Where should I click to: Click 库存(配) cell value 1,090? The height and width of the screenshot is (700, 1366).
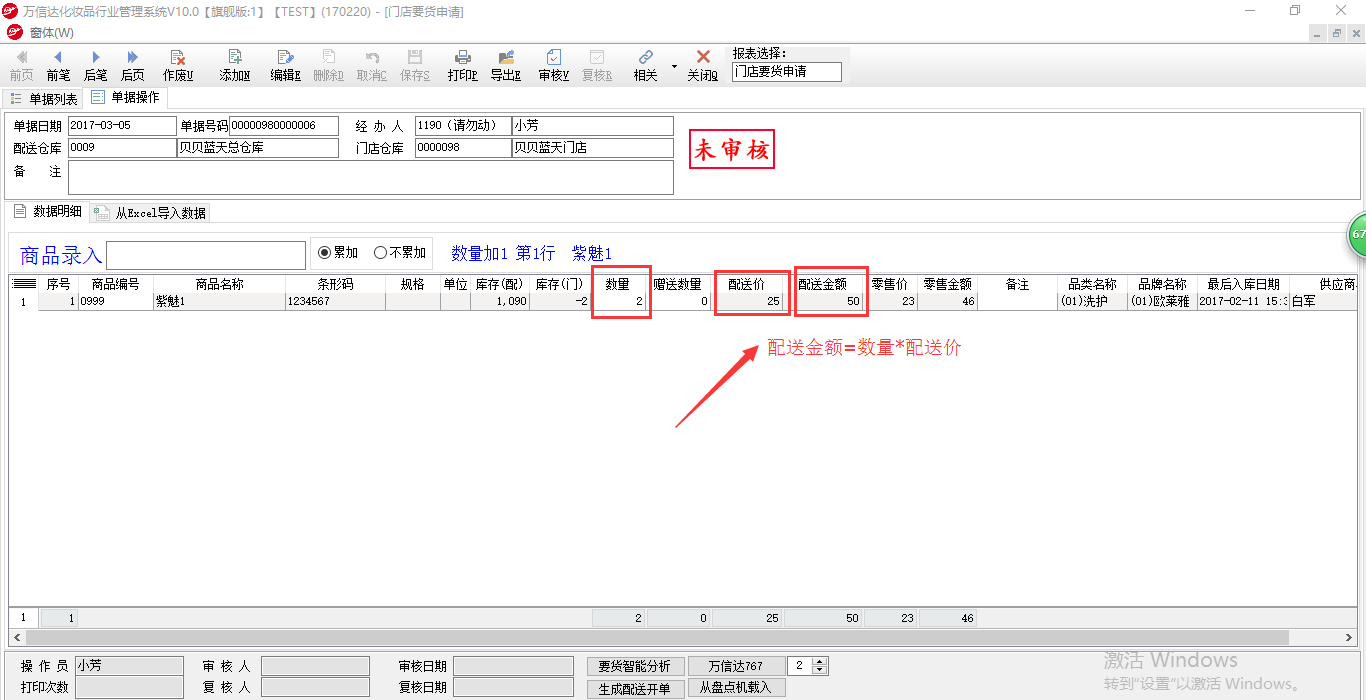pyautogui.click(x=500, y=301)
